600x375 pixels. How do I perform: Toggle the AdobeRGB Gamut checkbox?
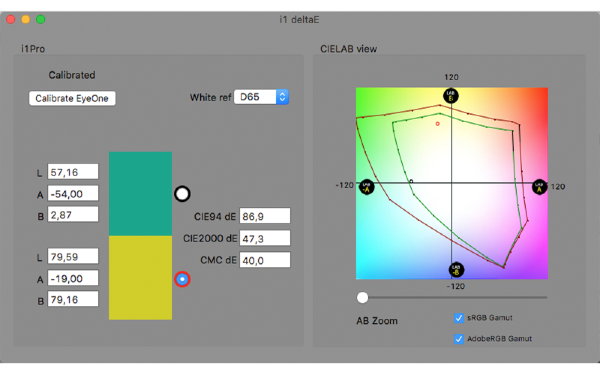click(x=458, y=339)
